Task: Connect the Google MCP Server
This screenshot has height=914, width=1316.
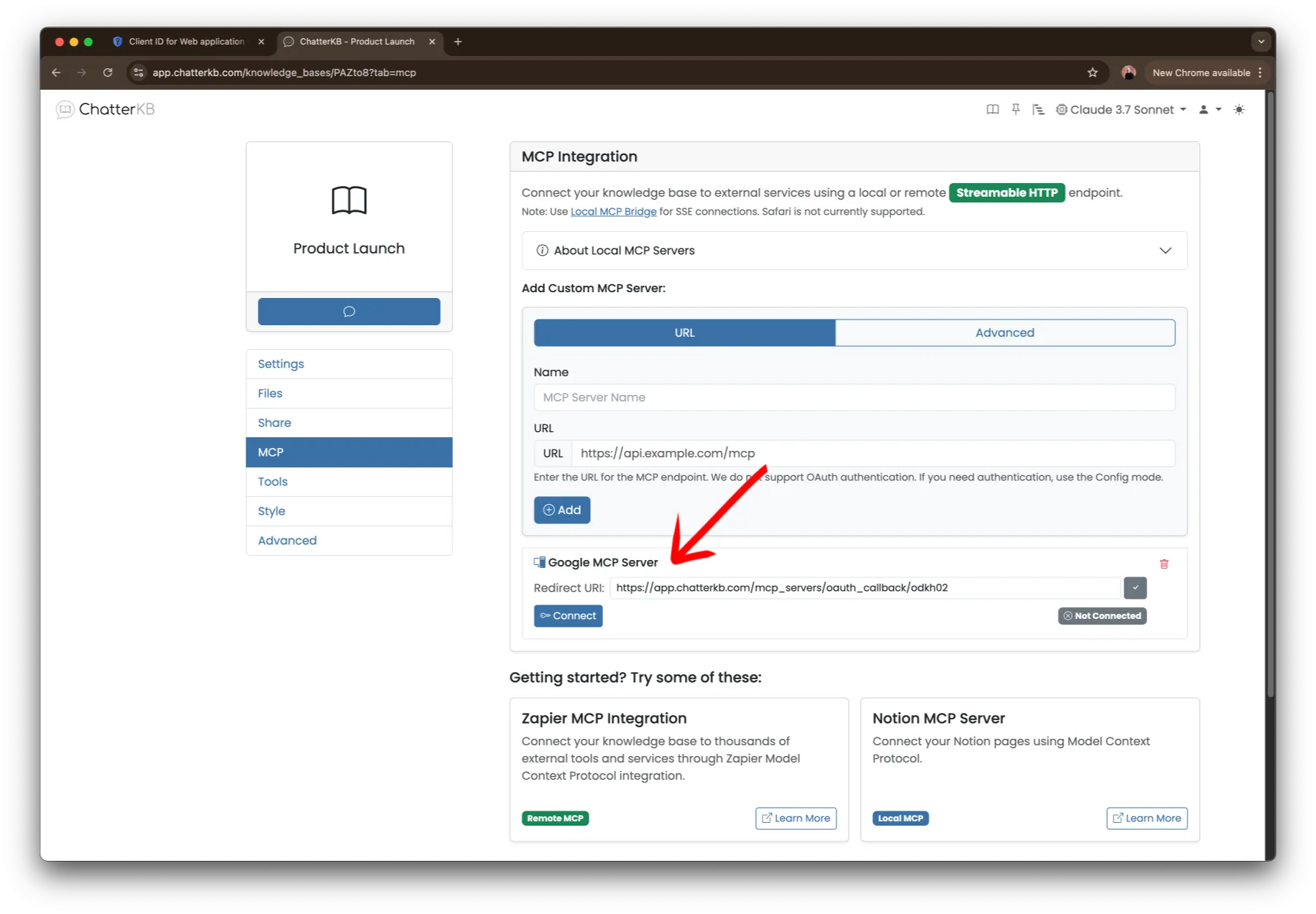Action: coord(568,616)
